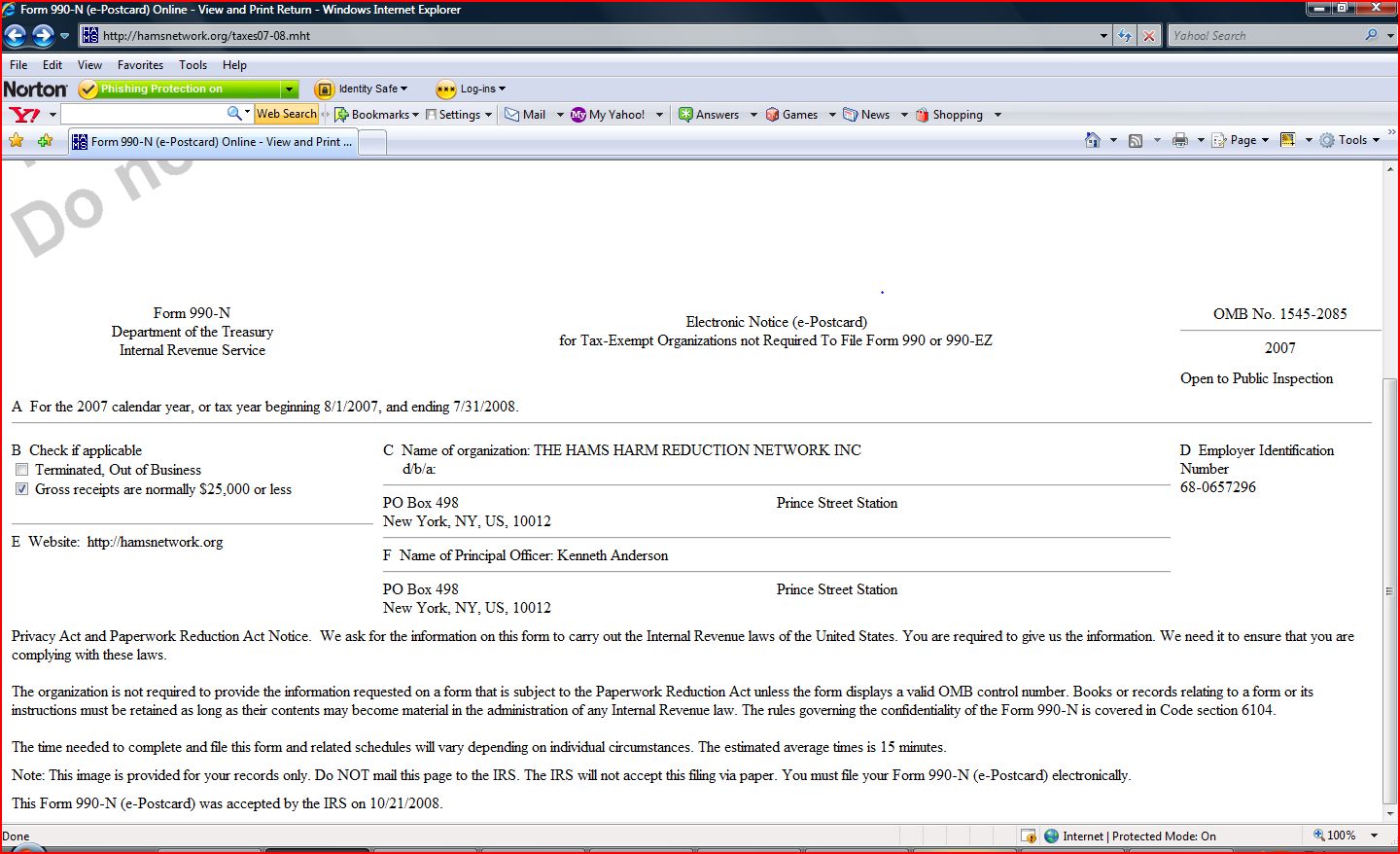Screen dimensions: 1400x854
Task: Open the Yahoo Mail toolbar button
Action: click(525, 115)
